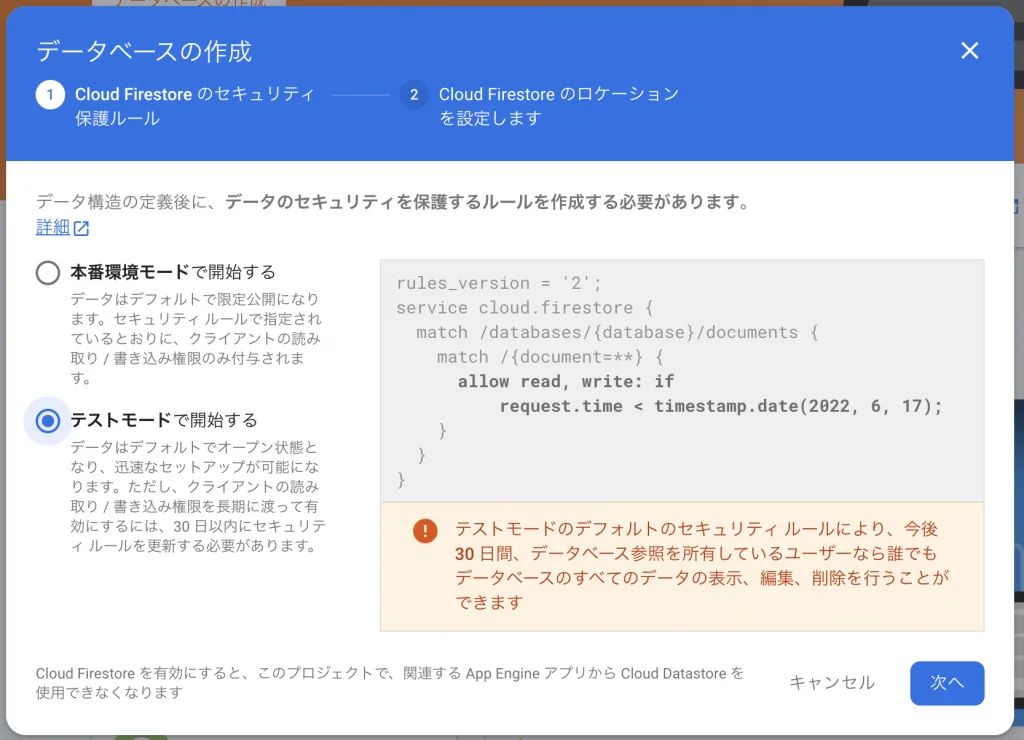Image resolution: width=1024 pixels, height=740 pixels.
Task: Go to the ロケーションを設定します step label
Action: tap(558, 106)
